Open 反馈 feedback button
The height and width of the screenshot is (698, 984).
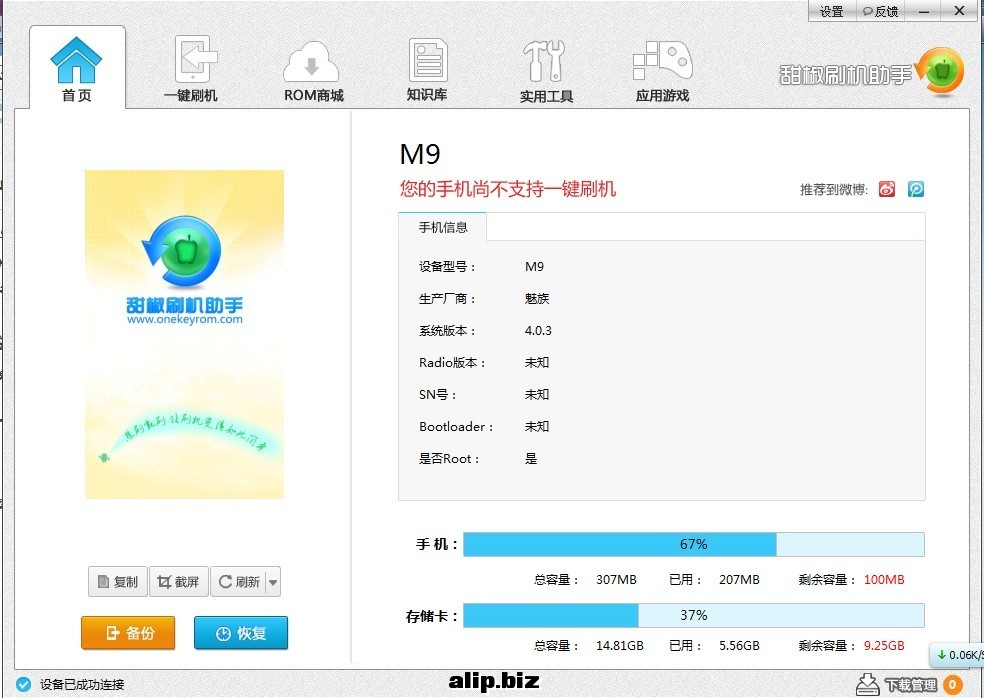[880, 11]
